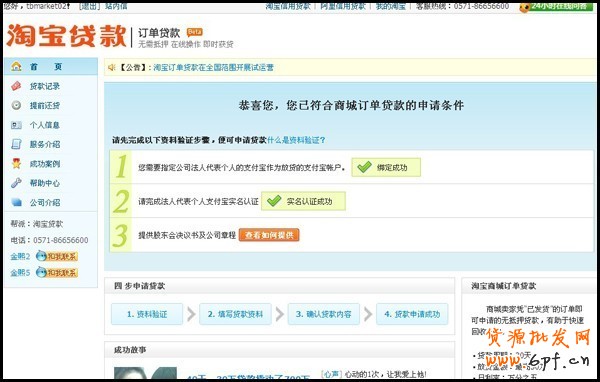
Task: Click the green checkmark in 绑定成功 box
Action: [364, 167]
